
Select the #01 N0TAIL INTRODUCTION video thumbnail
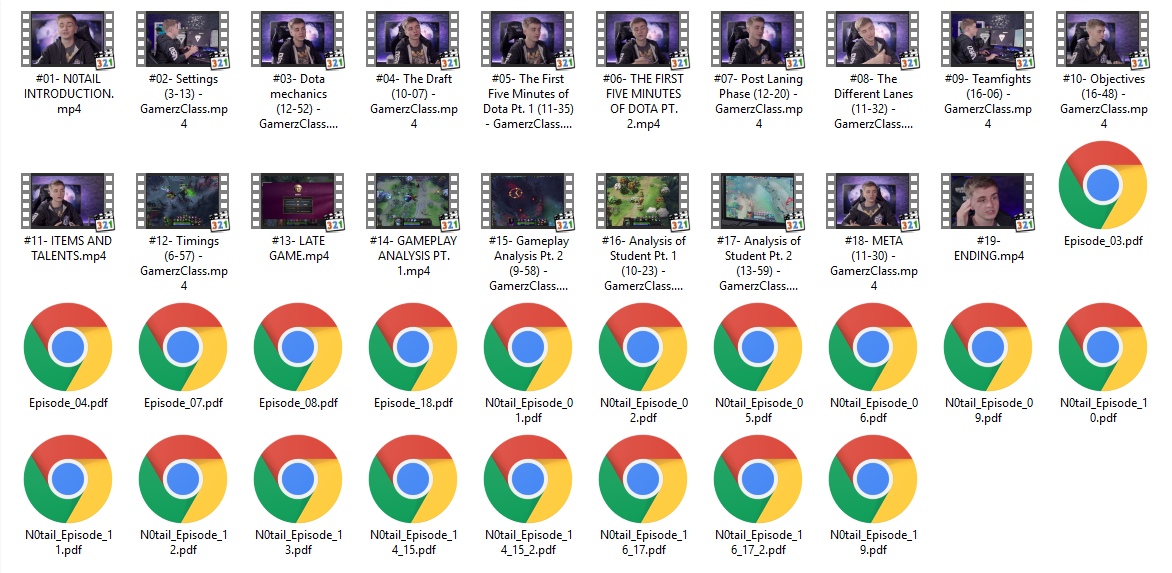pos(66,39)
